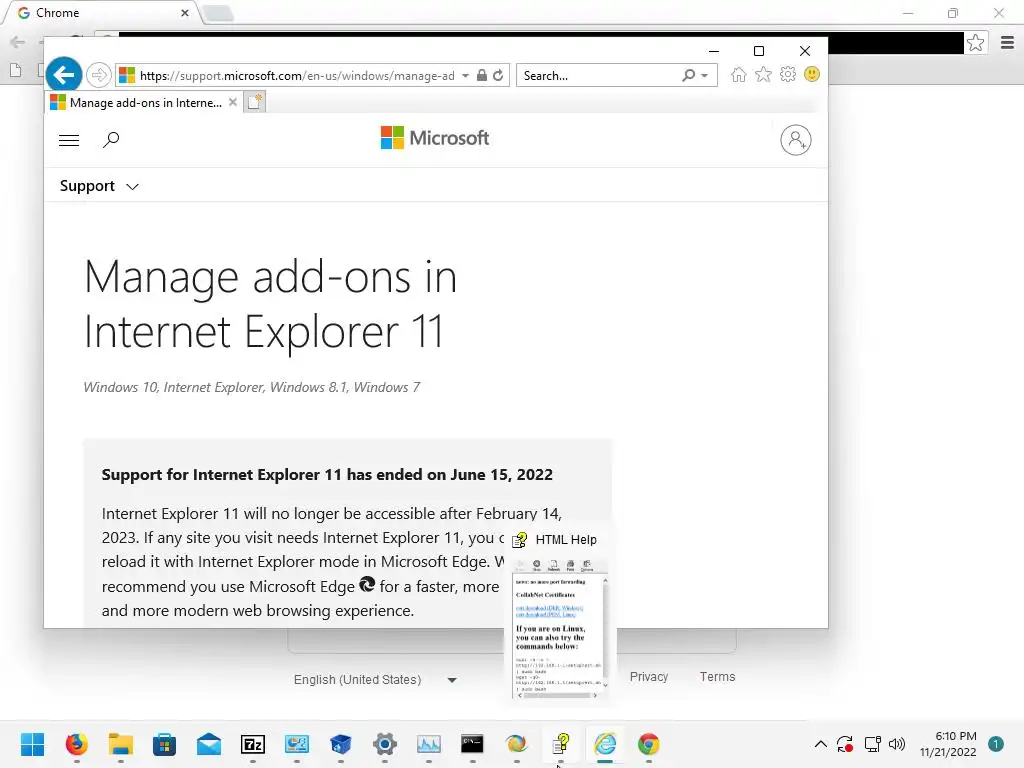Click the smiley feedback icon
Viewport: 1024px width, 768px height.
[x=812, y=74]
